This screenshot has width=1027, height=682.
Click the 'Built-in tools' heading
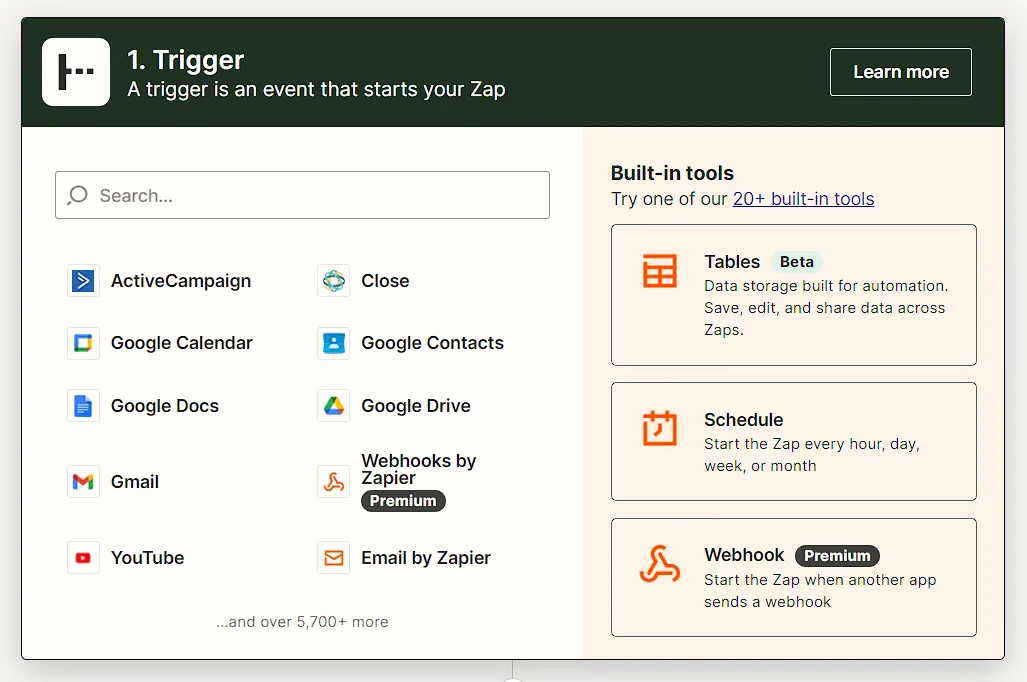(672, 173)
